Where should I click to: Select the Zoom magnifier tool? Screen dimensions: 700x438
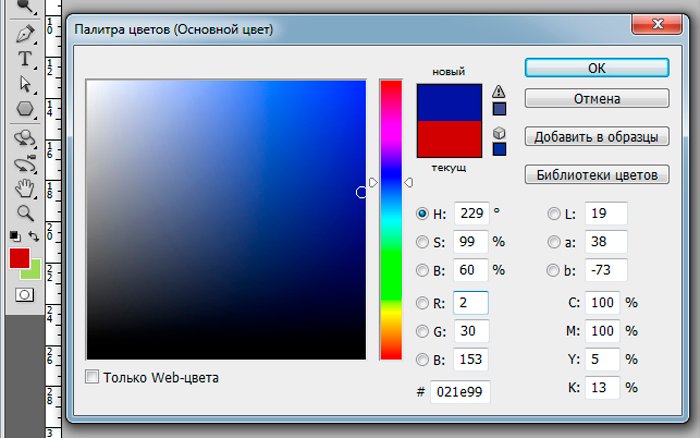(25, 213)
